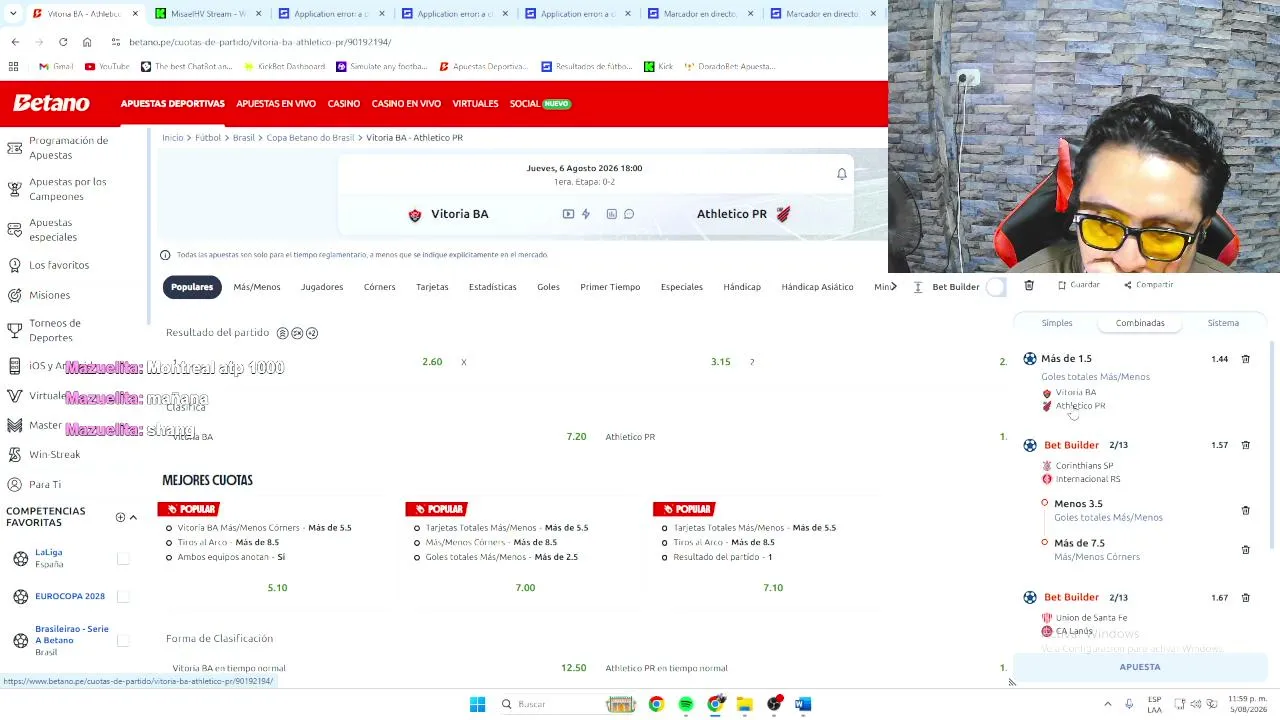This screenshot has width=1280, height=720.
Task: Open the Tarjetas market tab
Action: pyautogui.click(x=432, y=287)
